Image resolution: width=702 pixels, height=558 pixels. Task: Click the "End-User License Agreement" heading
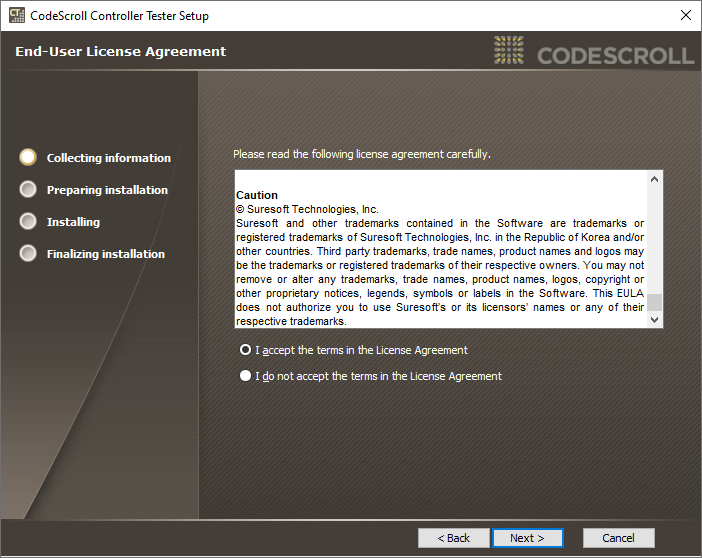click(121, 52)
